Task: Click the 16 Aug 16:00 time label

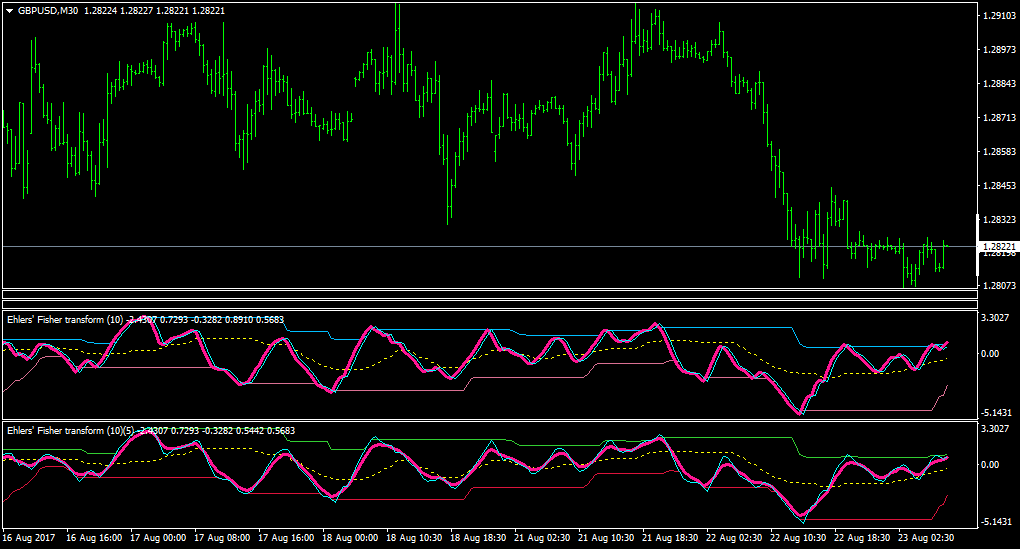Action: (94, 538)
